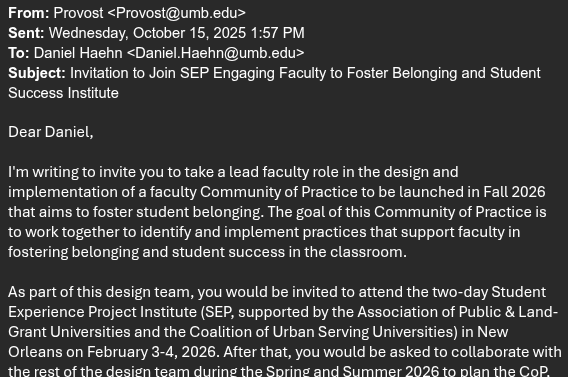
Task: Click the subject text Invitation to Join SEP
Action: point(139,73)
